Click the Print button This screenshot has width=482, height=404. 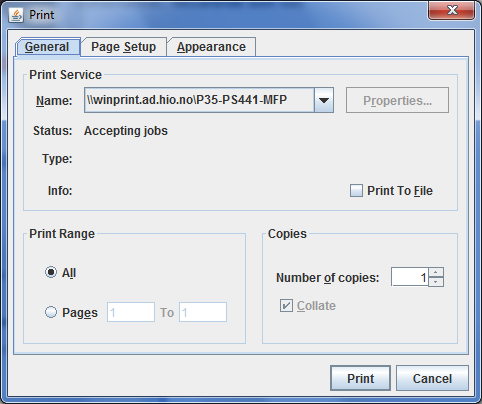coord(360,378)
